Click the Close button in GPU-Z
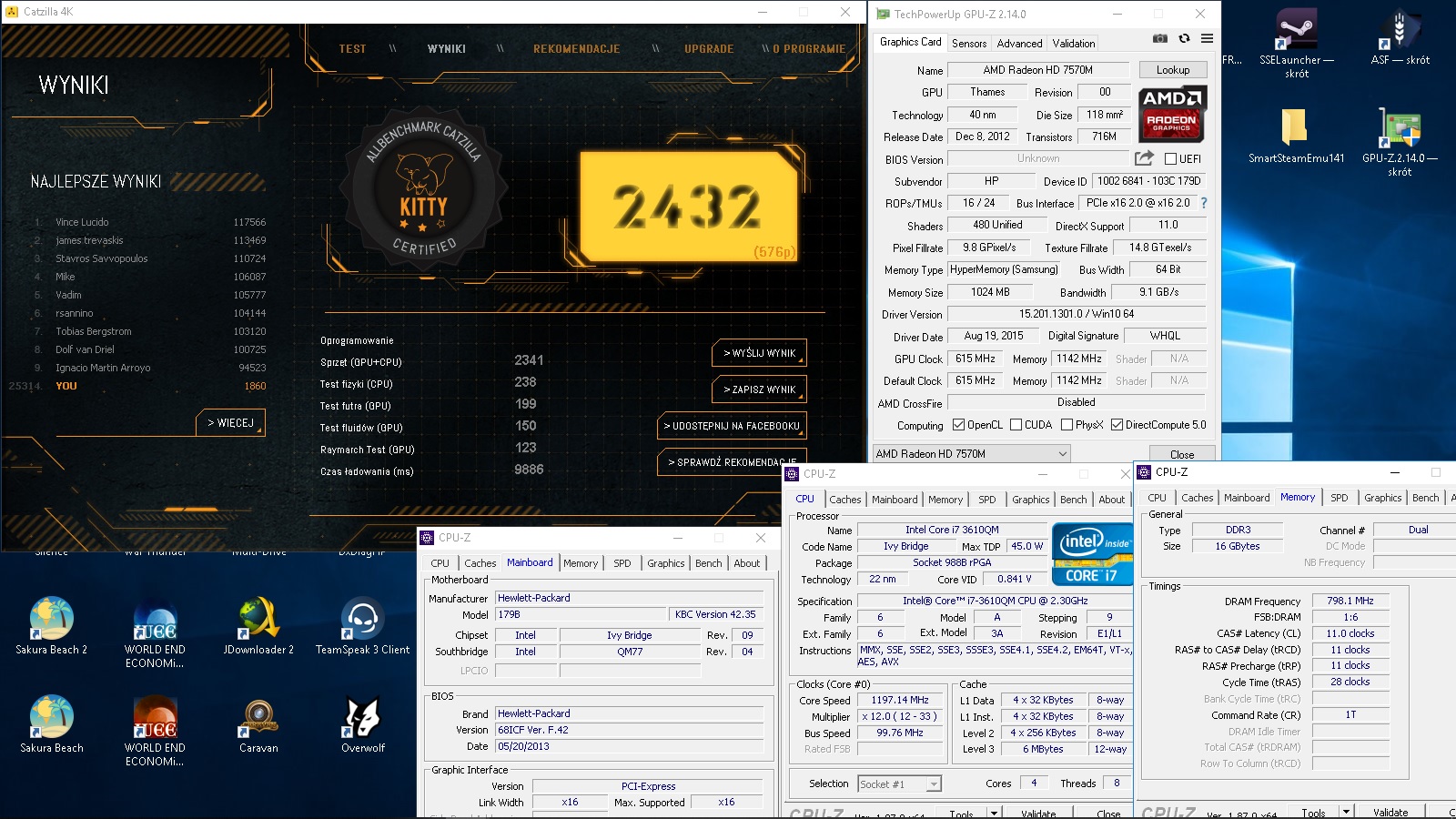The height and width of the screenshot is (819, 1456). coord(1182,454)
